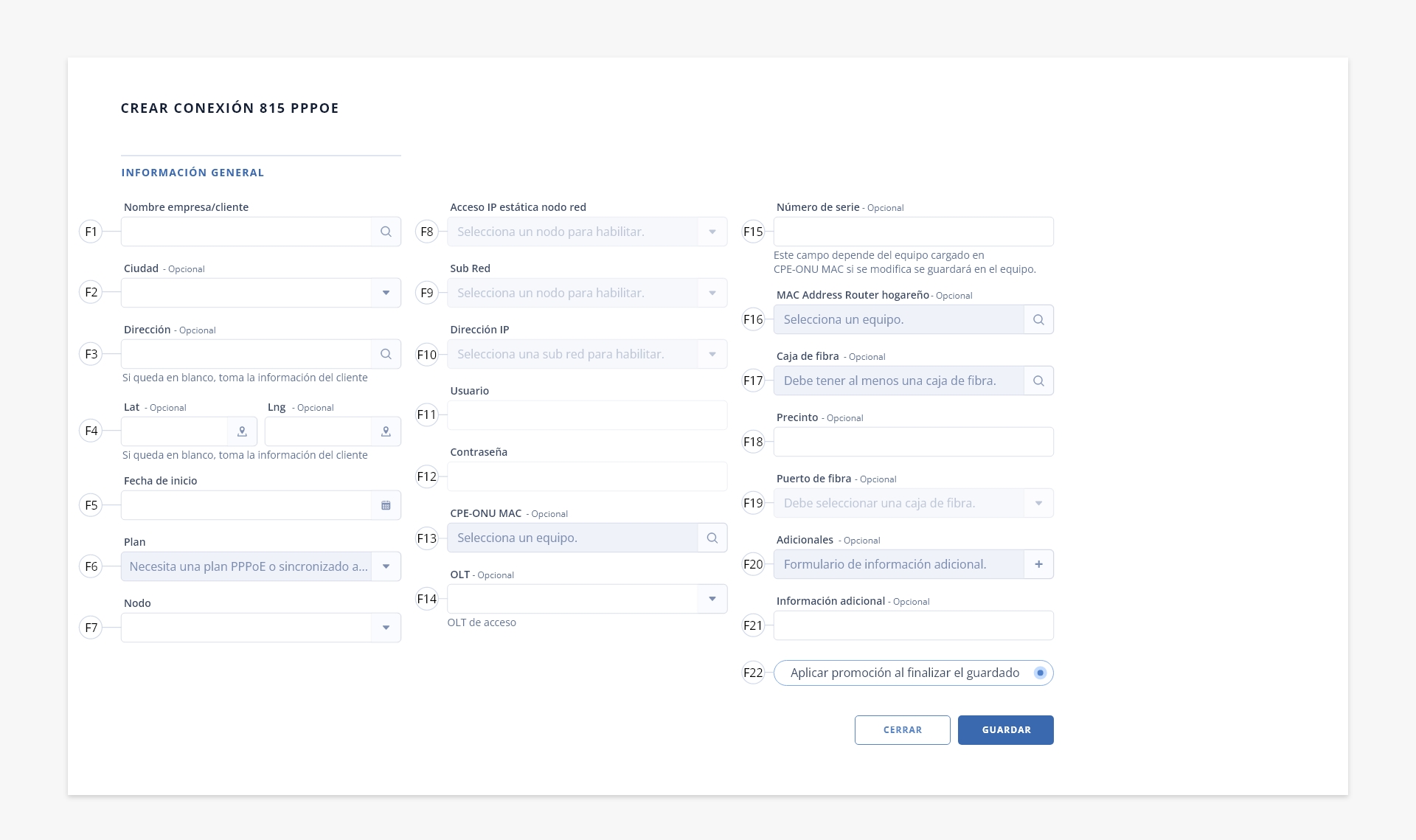This screenshot has width=1416, height=840.
Task: Click the Precinto input field
Action: point(914,442)
